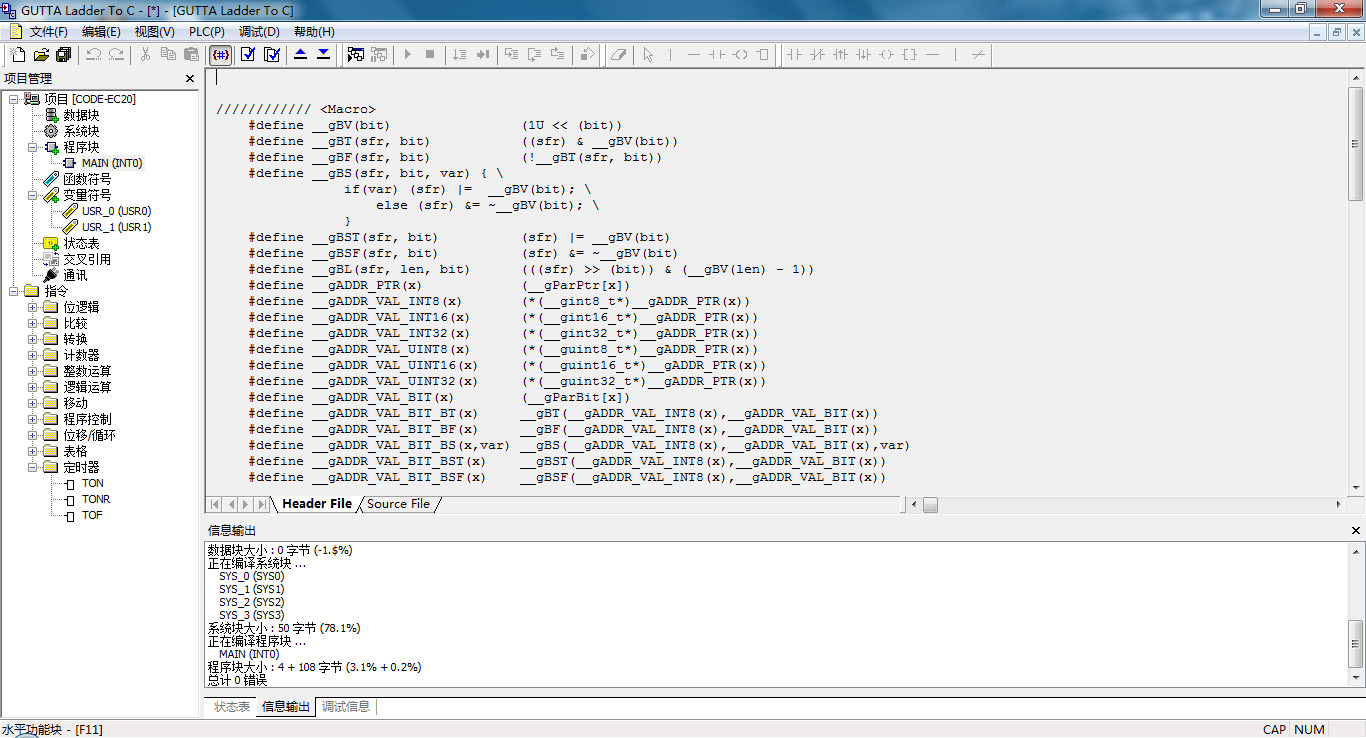Insert a normally closed contact symbol
This screenshot has width=1366, height=738.
tap(817, 54)
